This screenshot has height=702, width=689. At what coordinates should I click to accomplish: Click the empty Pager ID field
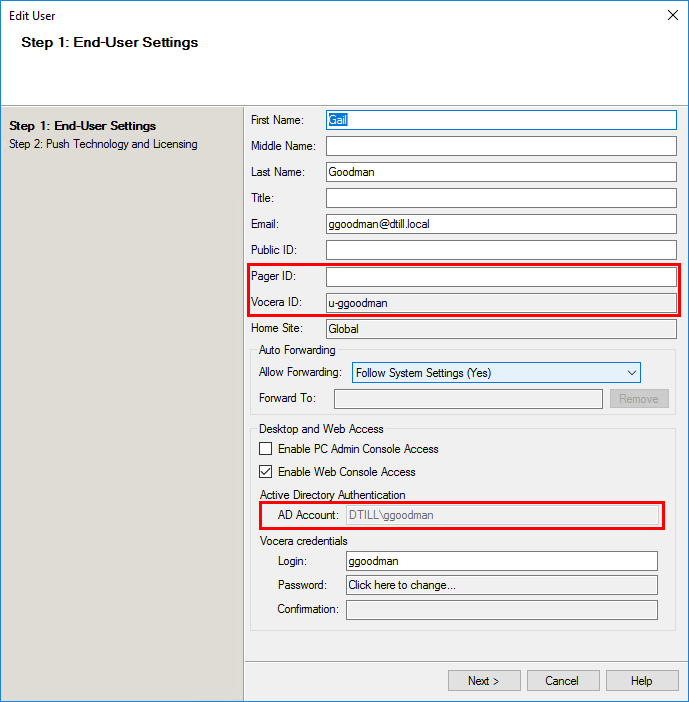pos(501,277)
